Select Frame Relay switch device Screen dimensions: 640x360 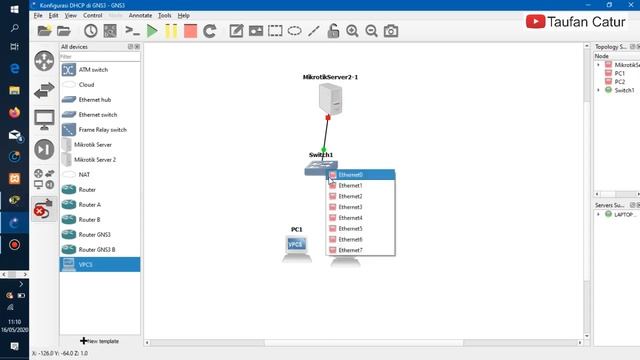100,130
